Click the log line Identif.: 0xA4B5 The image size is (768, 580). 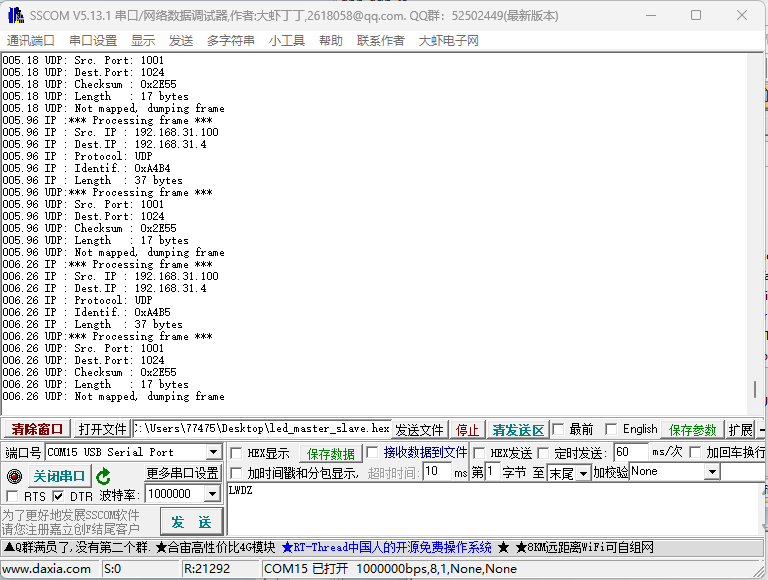coord(87,312)
